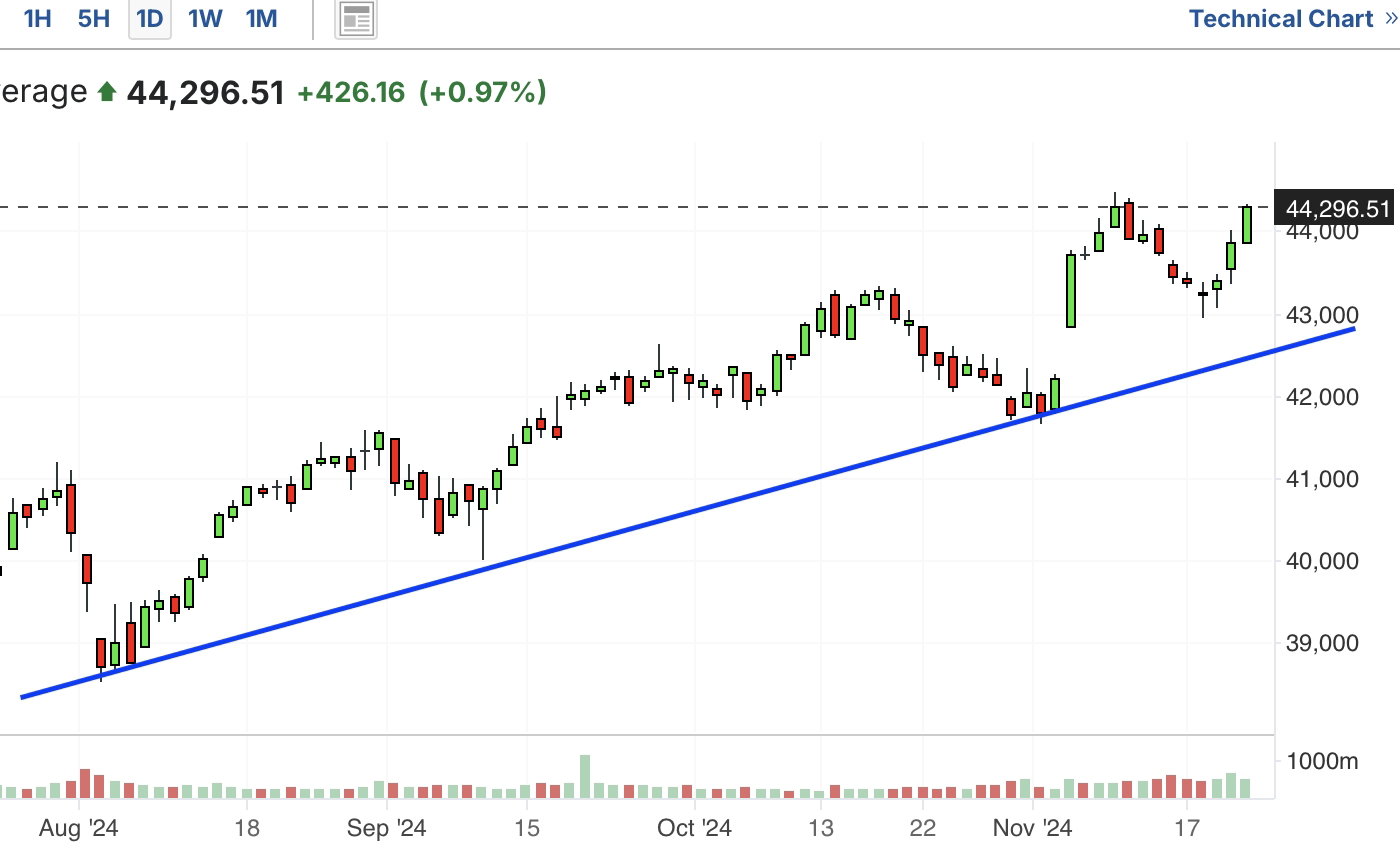
Task: Click the Aug '24 date label
Action: pyautogui.click(x=79, y=829)
